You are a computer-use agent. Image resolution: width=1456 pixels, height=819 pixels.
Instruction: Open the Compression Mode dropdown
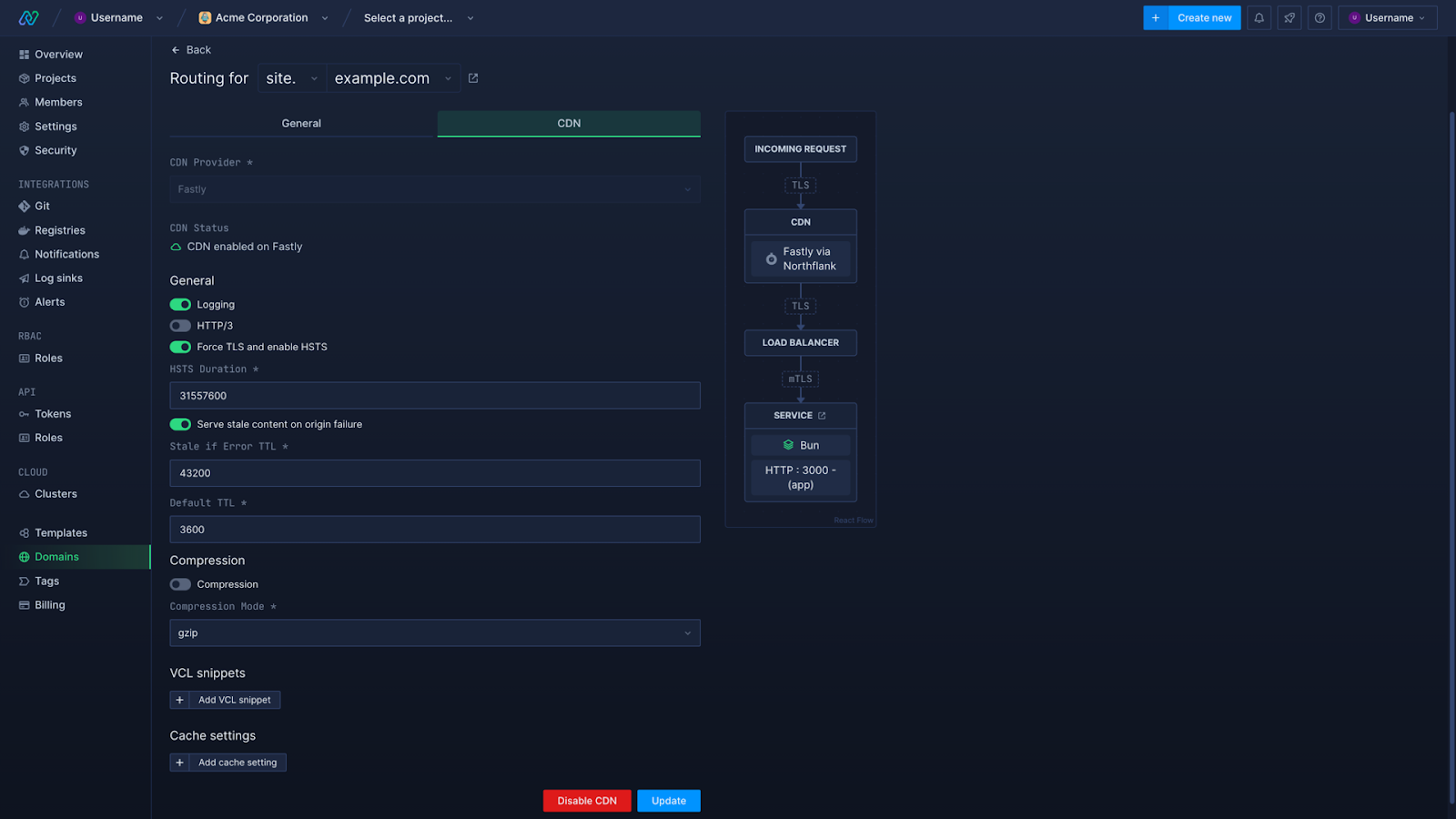434,632
